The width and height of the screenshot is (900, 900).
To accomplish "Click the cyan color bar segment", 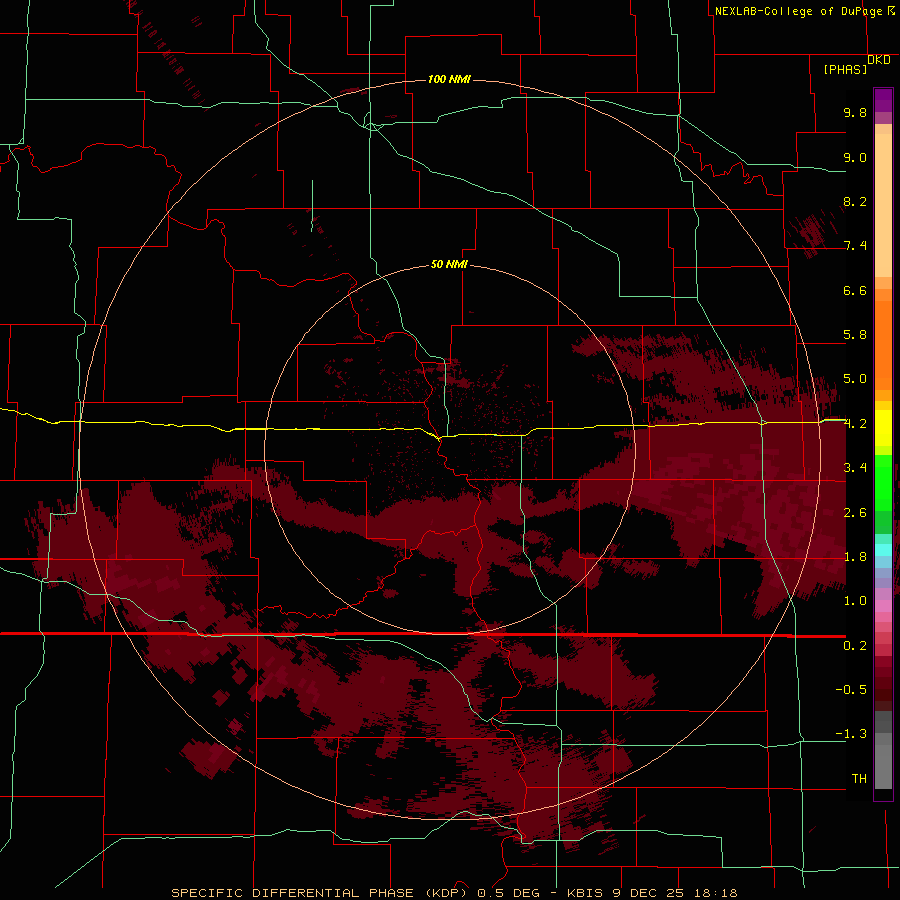I will (x=883, y=549).
